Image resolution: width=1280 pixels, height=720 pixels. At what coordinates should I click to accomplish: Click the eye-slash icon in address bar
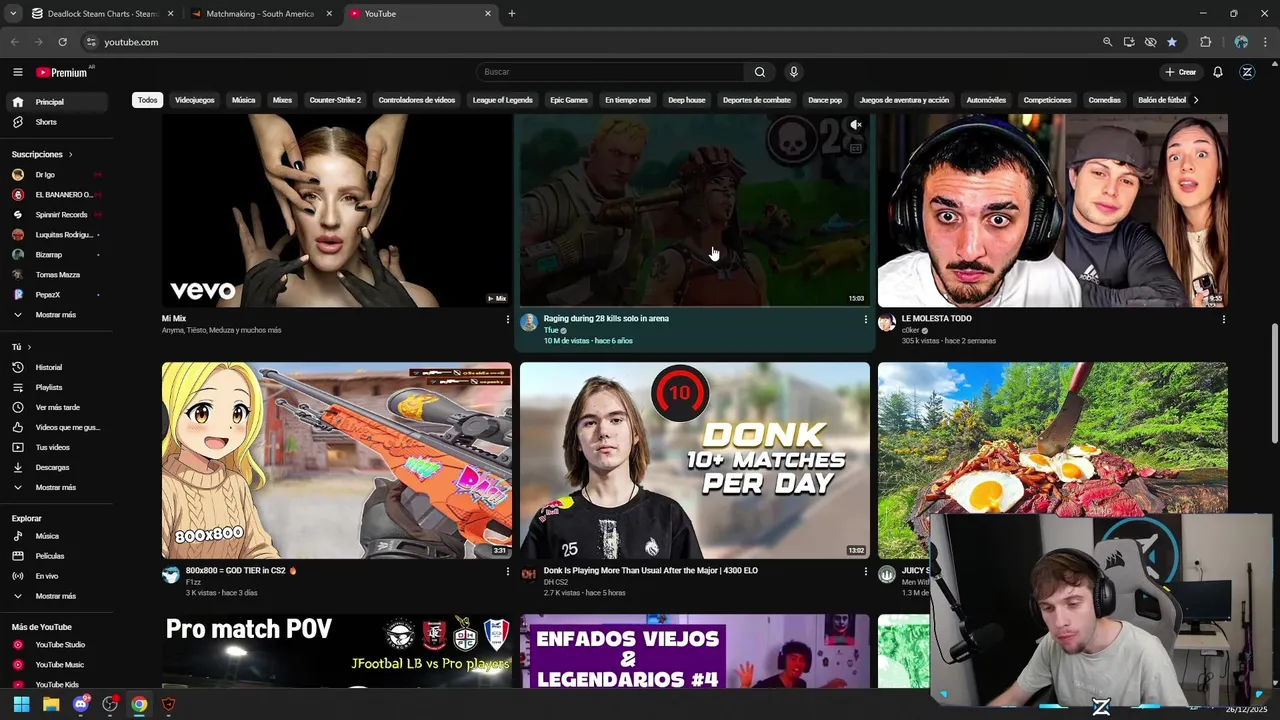point(1150,42)
